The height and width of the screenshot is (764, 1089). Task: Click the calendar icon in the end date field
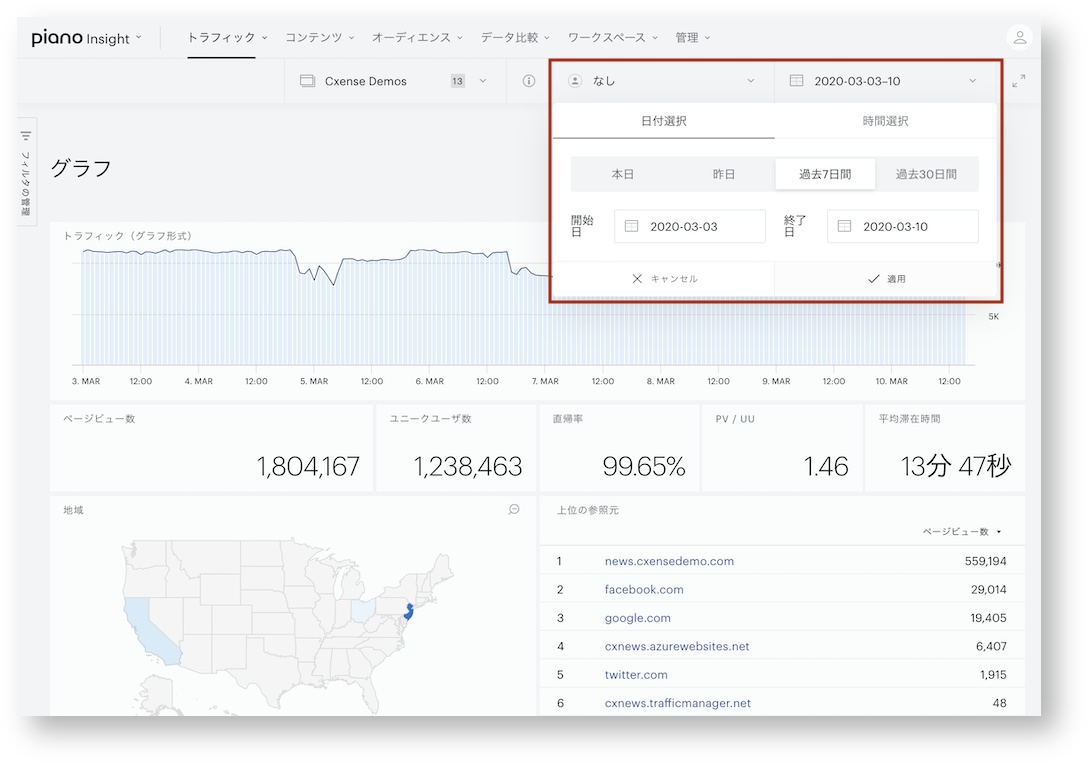click(x=844, y=226)
